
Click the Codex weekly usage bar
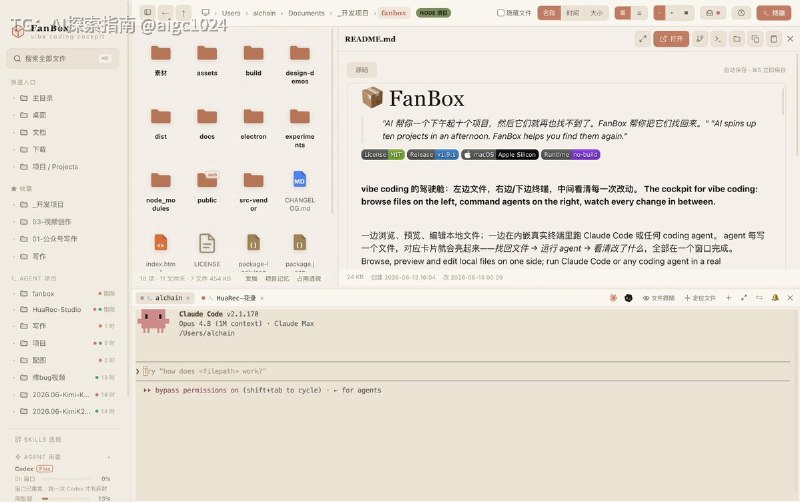[x=66, y=498]
